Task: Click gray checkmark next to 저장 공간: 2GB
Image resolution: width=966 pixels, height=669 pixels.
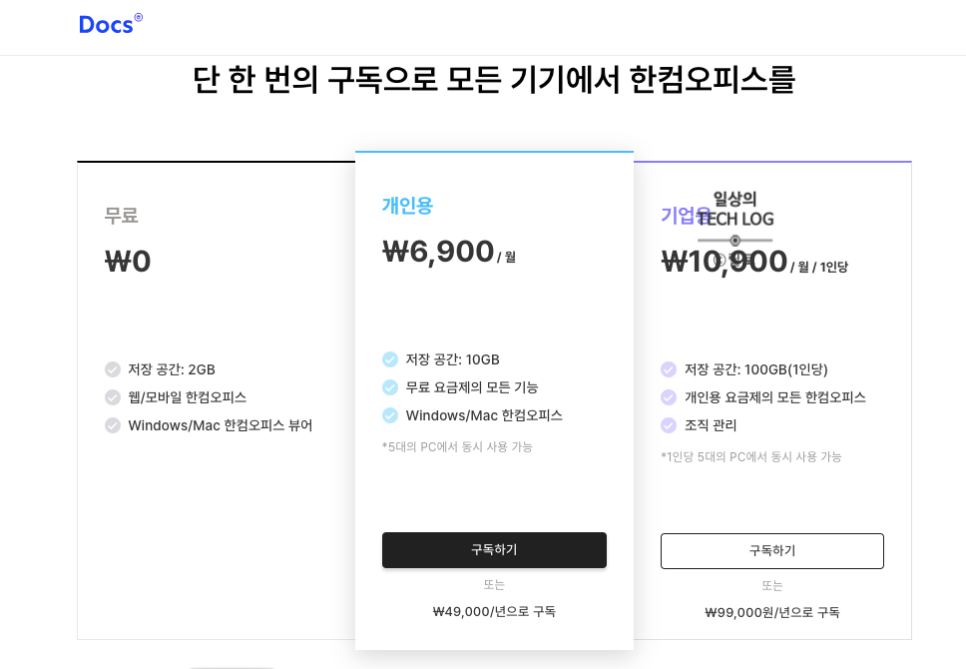Action: 113,370
